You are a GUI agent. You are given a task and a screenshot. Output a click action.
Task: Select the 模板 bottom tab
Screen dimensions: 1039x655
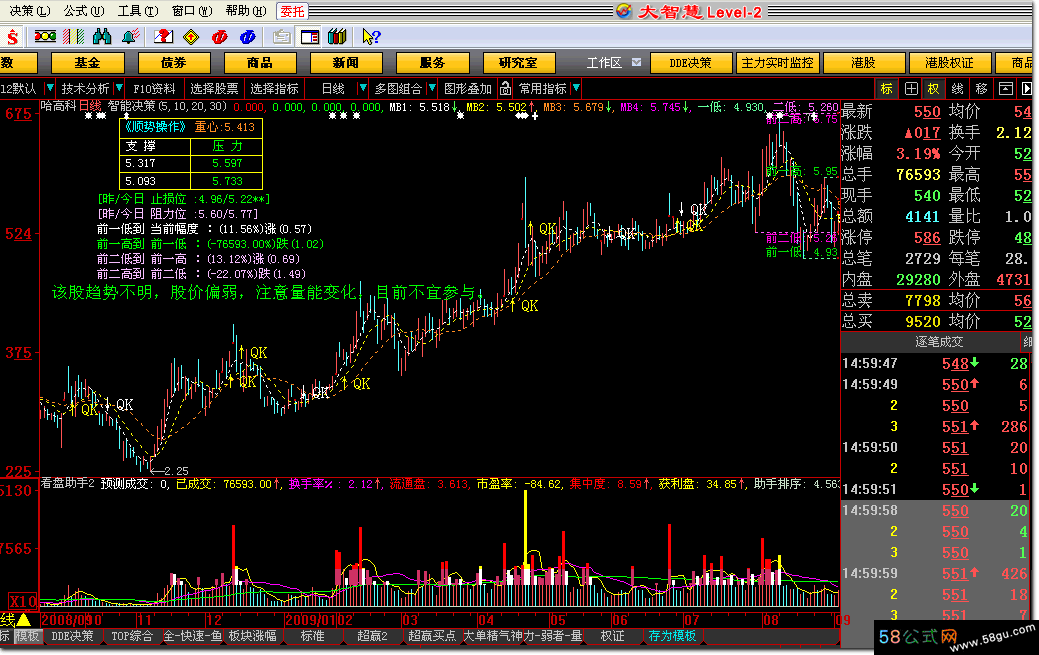(28, 636)
